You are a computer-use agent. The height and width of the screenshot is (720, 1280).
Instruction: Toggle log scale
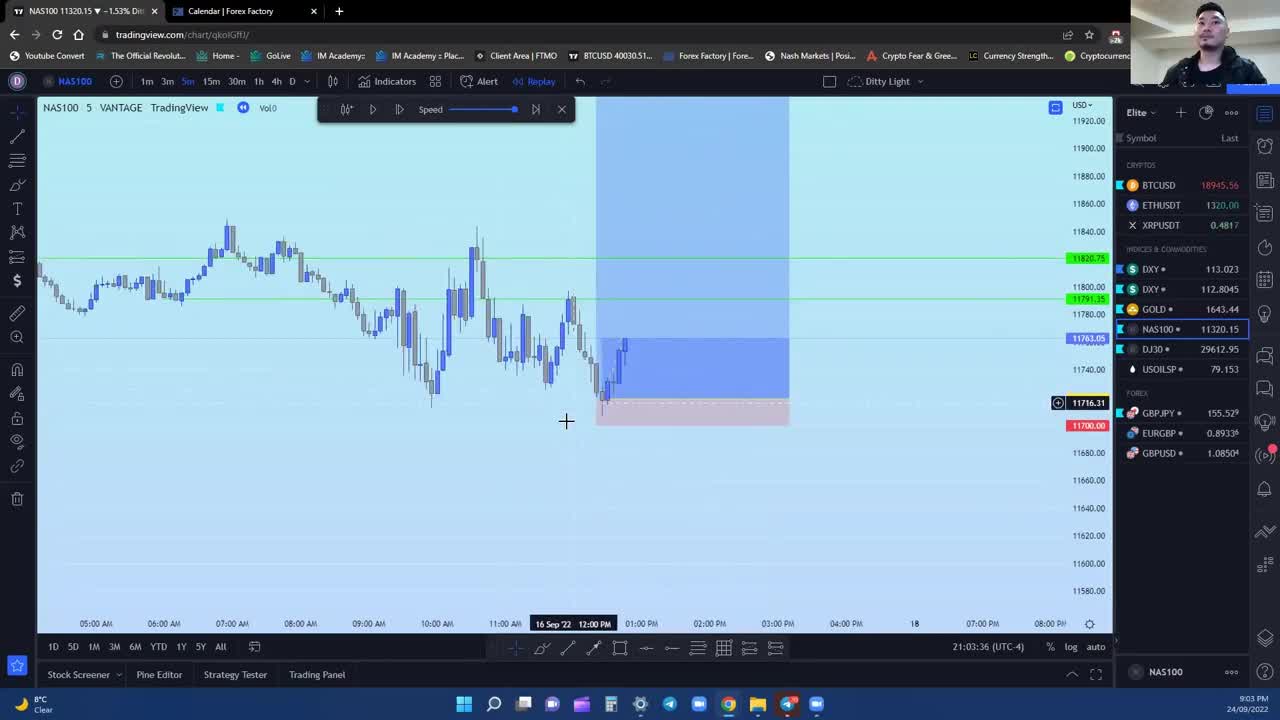[x=1070, y=647]
